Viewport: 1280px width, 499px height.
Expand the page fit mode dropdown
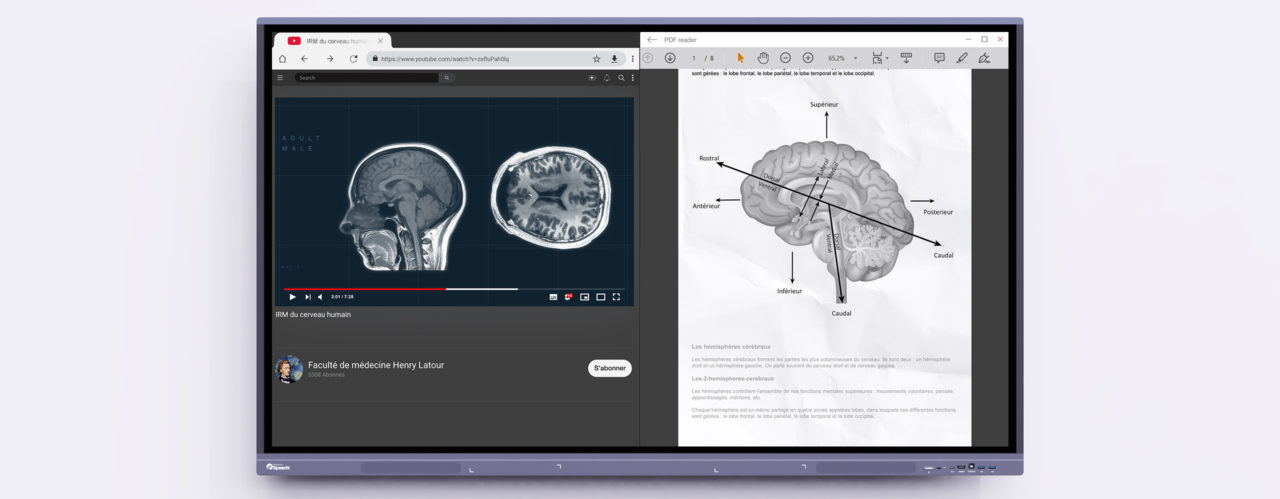[x=879, y=58]
